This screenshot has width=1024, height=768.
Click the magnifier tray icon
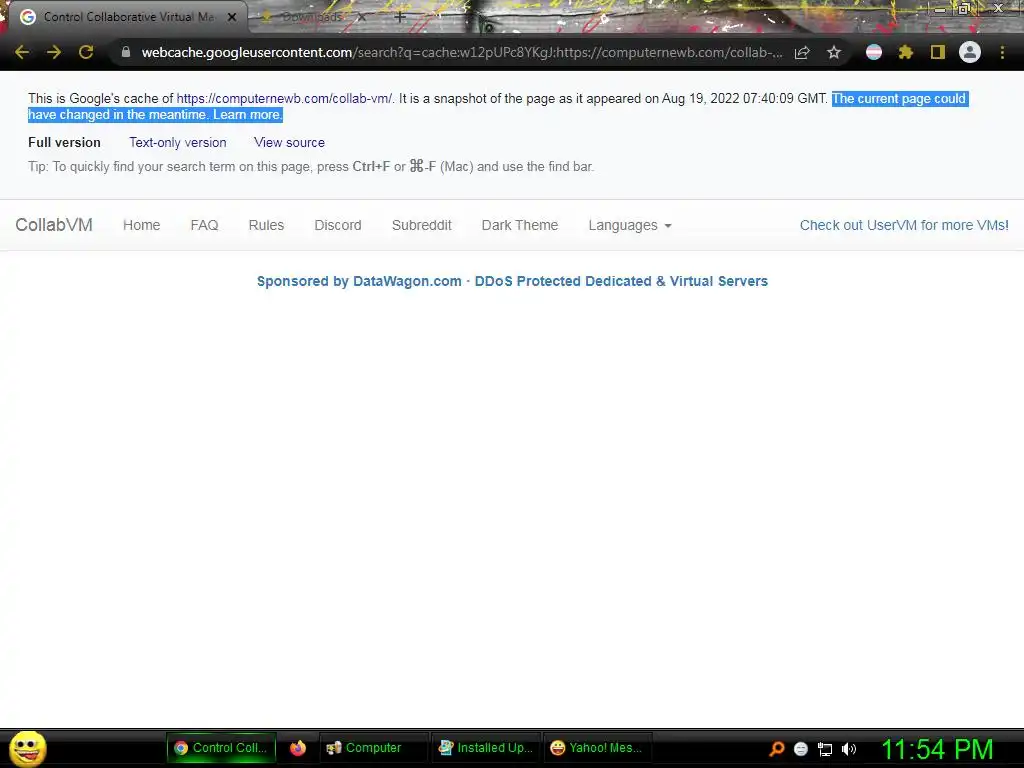[777, 749]
